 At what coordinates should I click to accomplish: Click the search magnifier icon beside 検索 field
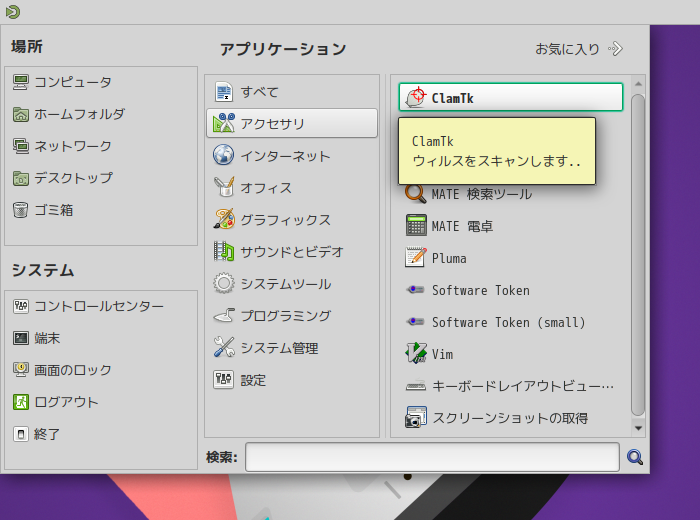coord(635,457)
